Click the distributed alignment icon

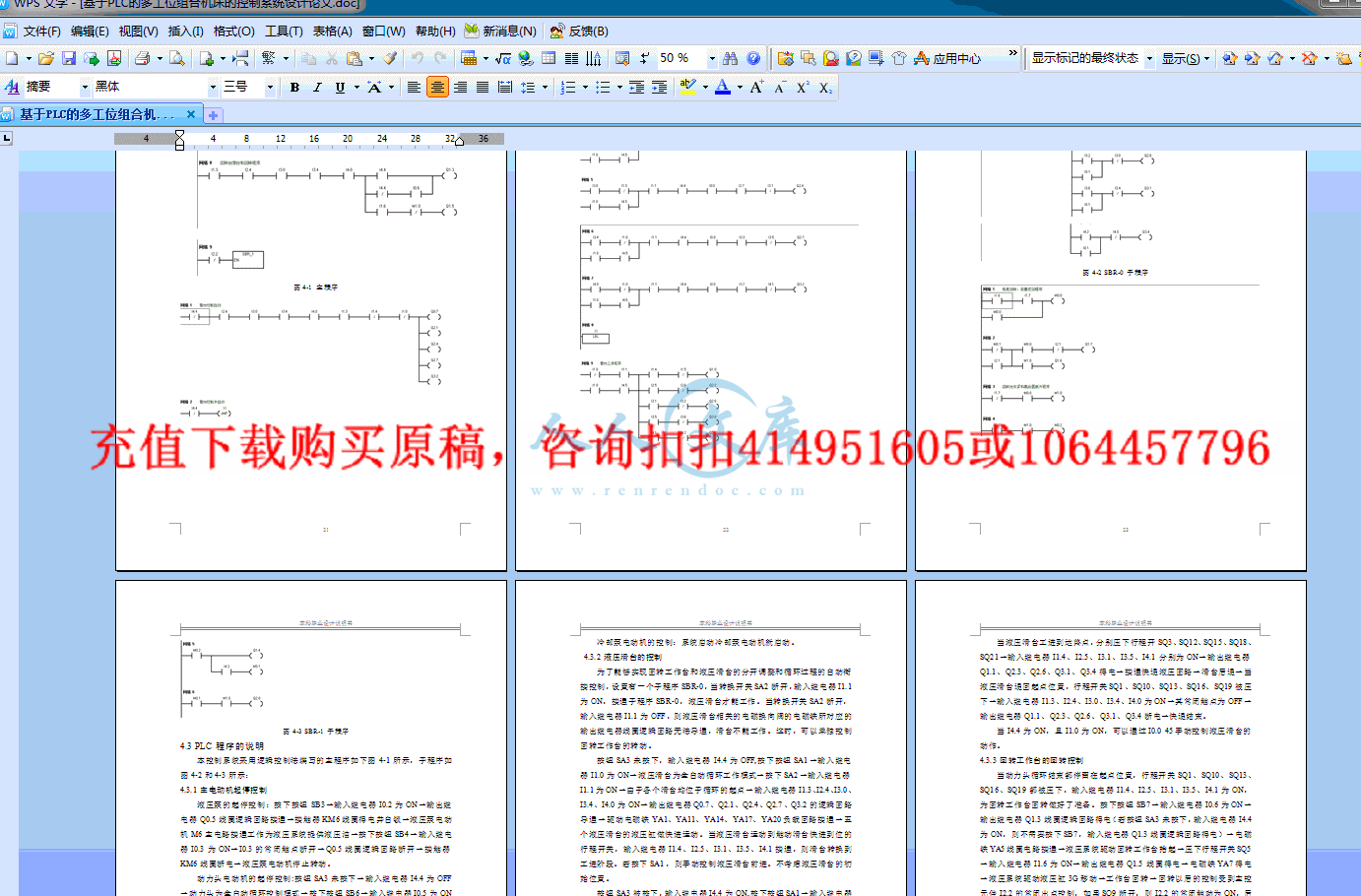coord(505,88)
